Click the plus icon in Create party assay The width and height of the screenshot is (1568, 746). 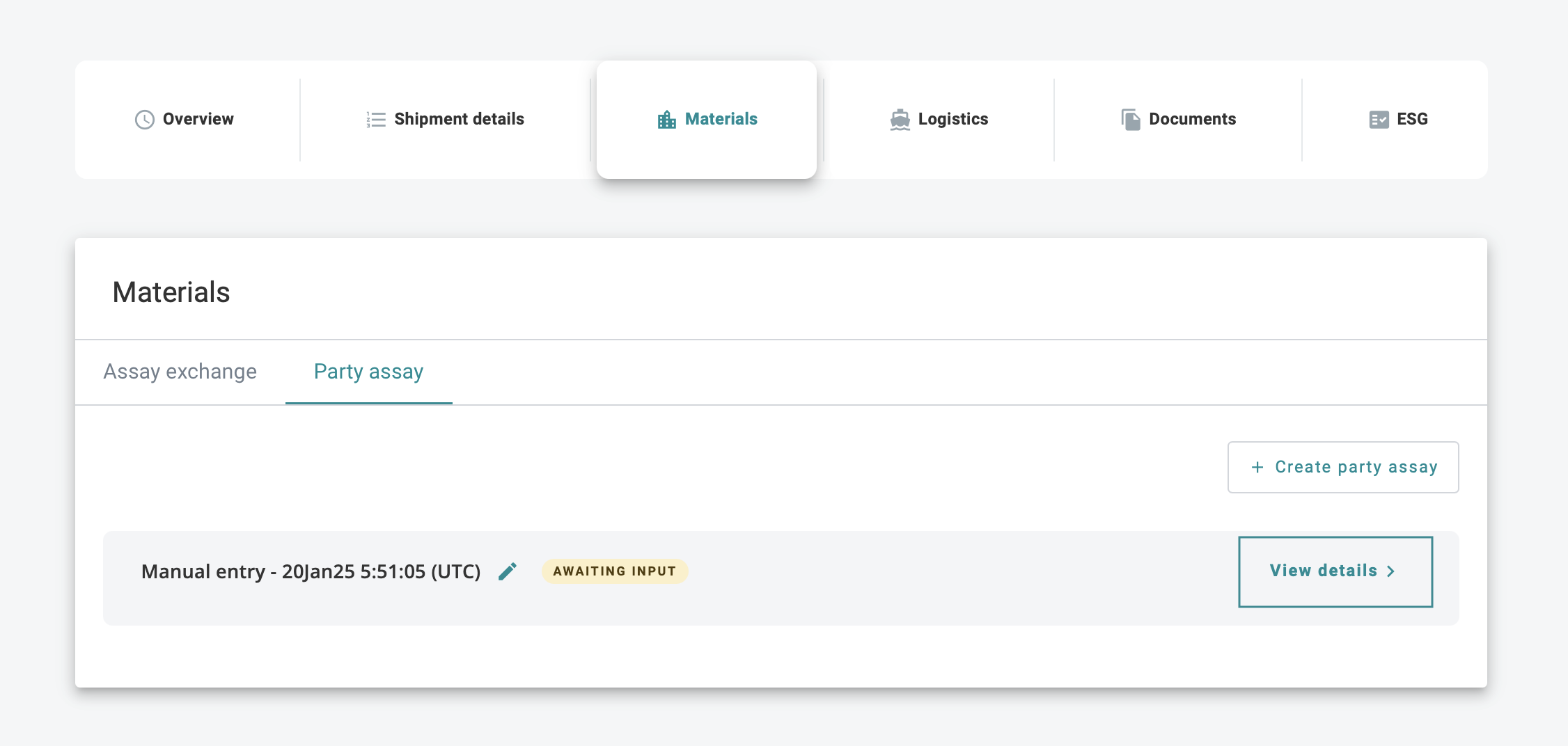[1257, 468]
